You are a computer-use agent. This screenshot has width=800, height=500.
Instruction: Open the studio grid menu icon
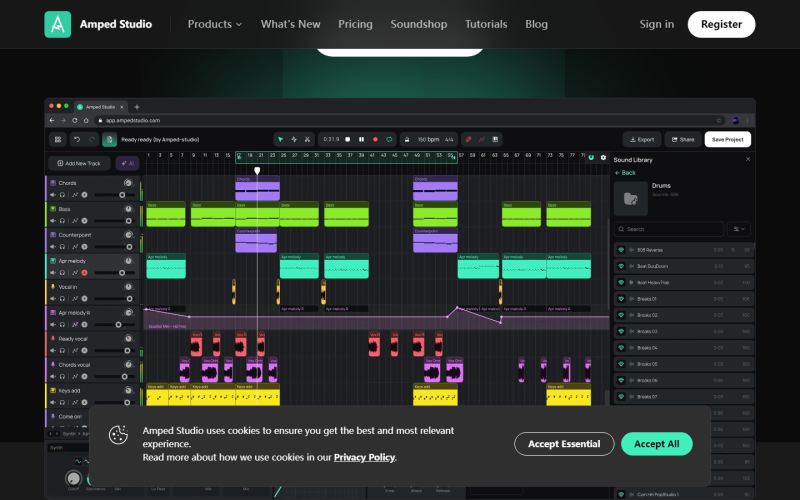pyautogui.click(x=58, y=139)
